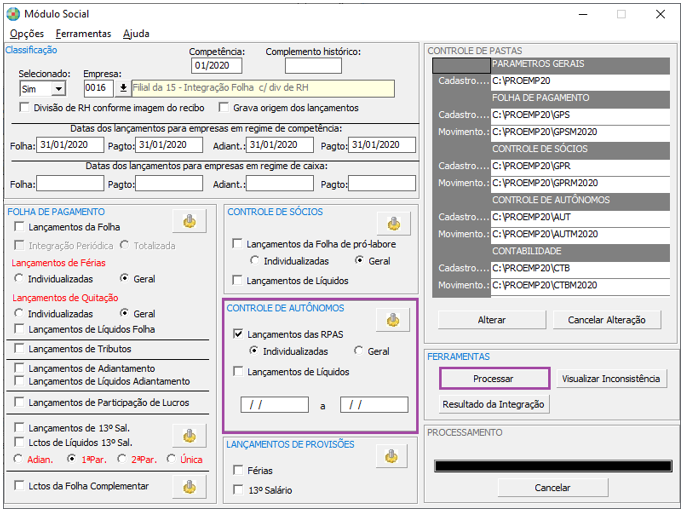
Task: Click the Lançamentos de Provisões pin icon button
Action: 391,457
